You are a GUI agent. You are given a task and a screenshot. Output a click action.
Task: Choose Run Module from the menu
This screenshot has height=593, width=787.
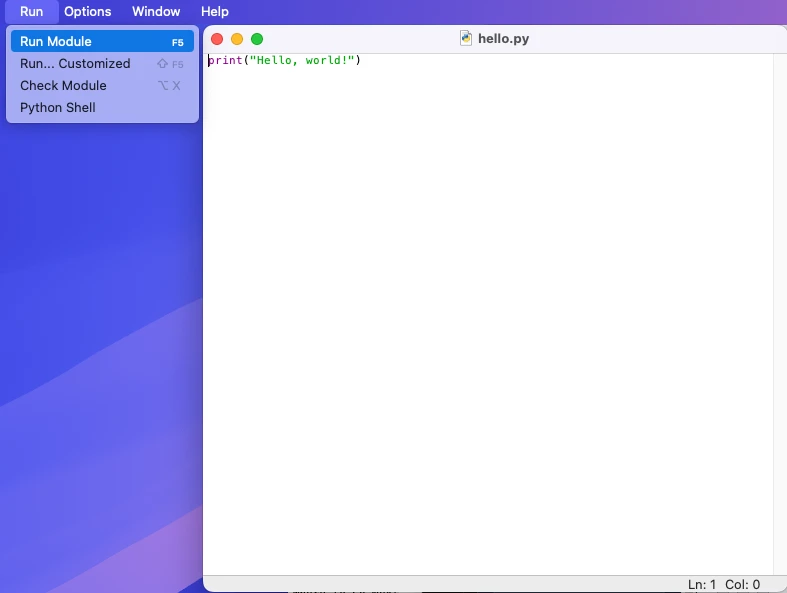(102, 42)
